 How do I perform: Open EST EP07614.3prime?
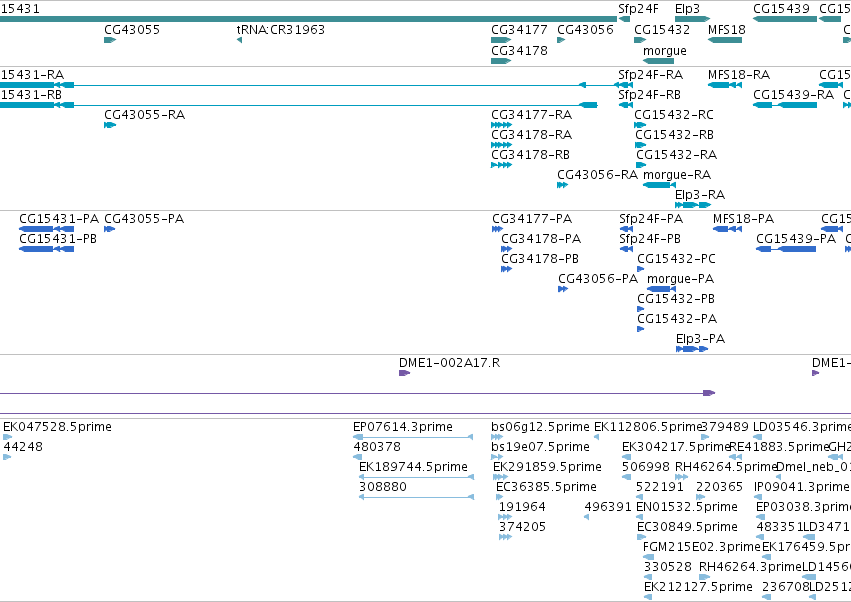pos(403,427)
